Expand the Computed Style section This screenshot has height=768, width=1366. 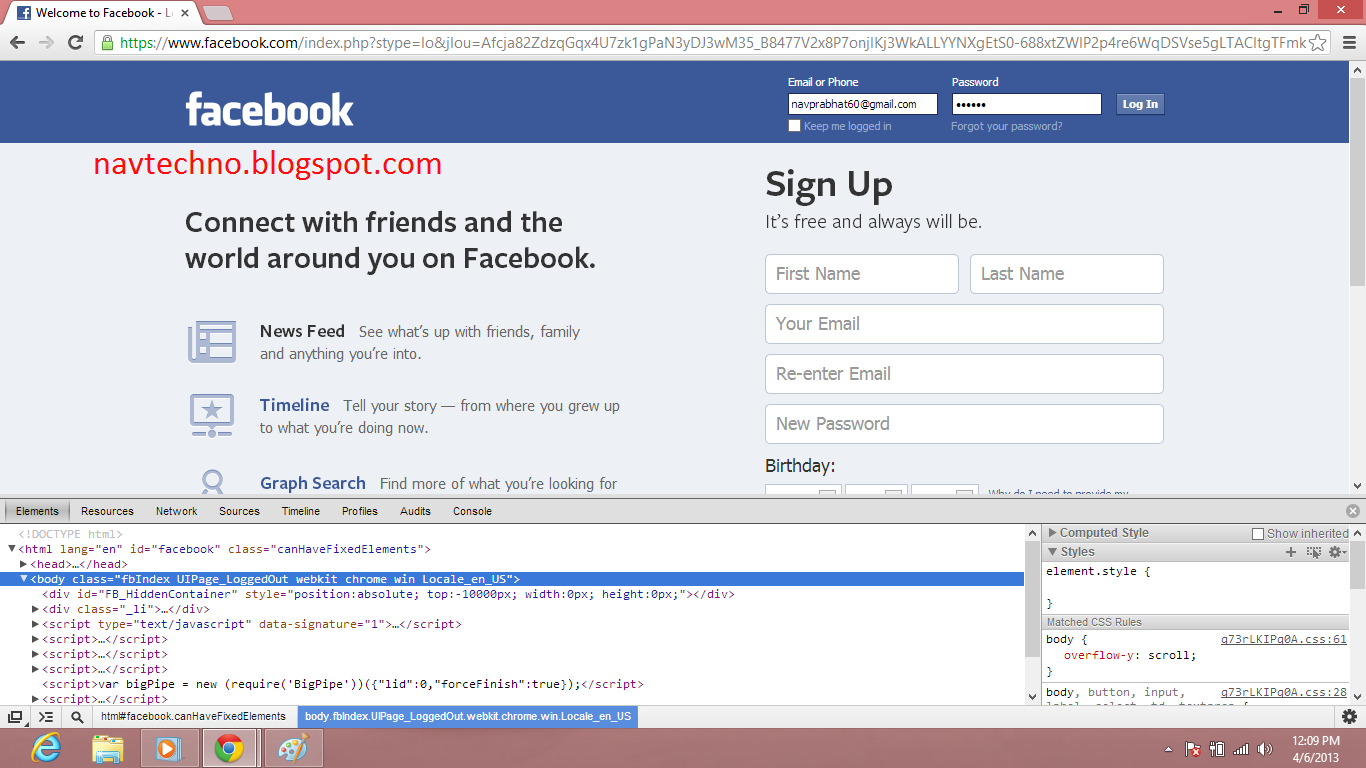point(1052,533)
